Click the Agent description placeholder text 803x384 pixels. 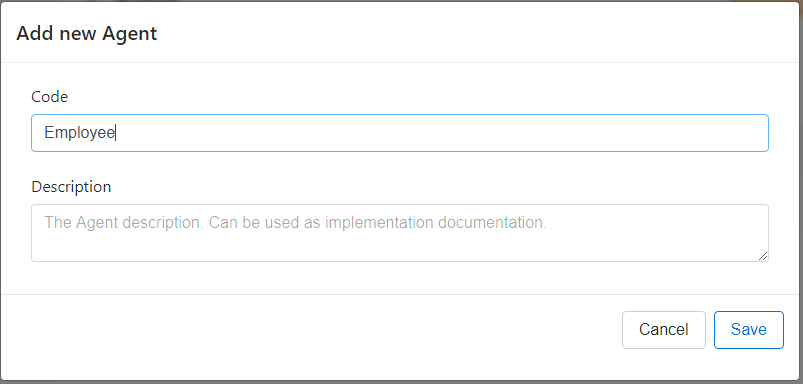tap(295, 223)
